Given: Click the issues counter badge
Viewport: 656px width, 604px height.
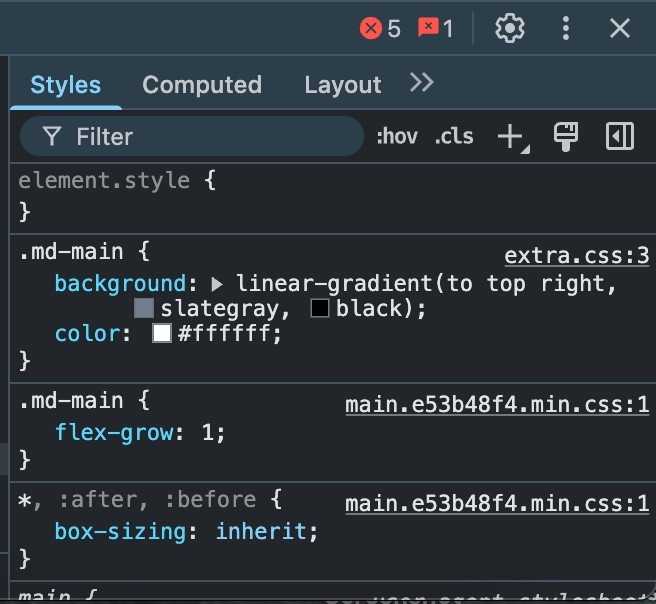Looking at the screenshot, I should coord(435,28).
